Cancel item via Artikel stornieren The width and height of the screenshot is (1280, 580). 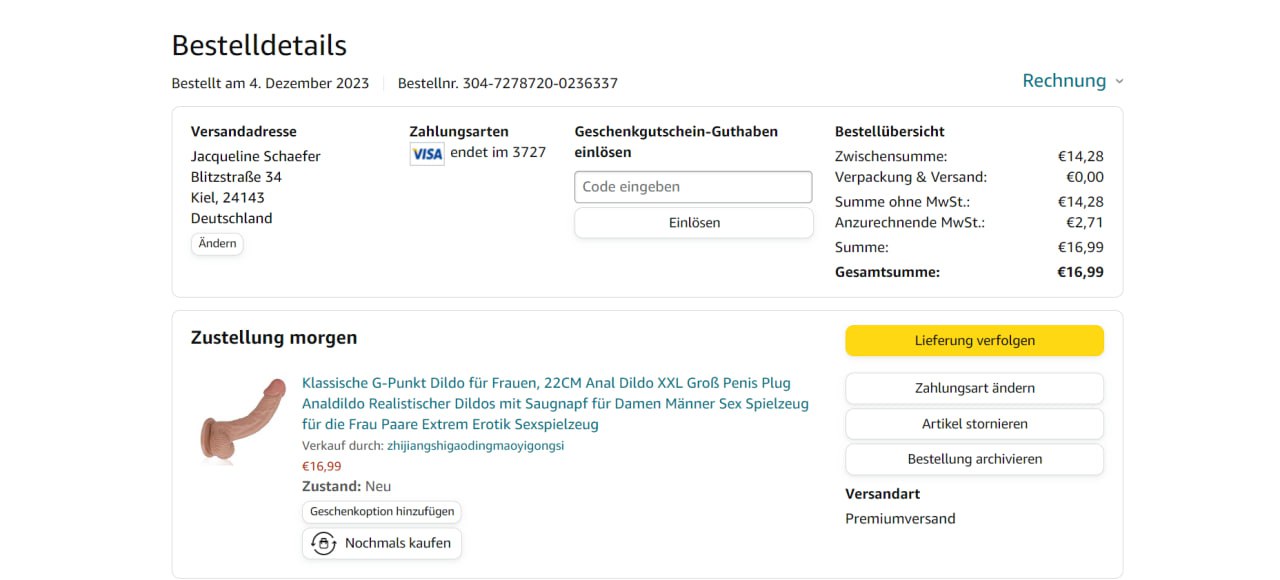click(x=974, y=424)
